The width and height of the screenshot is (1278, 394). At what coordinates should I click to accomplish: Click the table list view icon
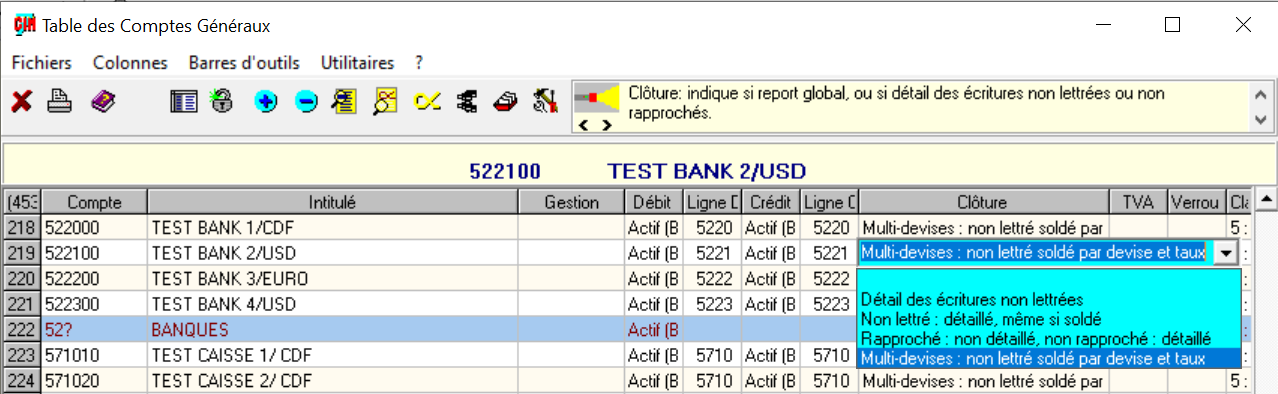coord(183,101)
